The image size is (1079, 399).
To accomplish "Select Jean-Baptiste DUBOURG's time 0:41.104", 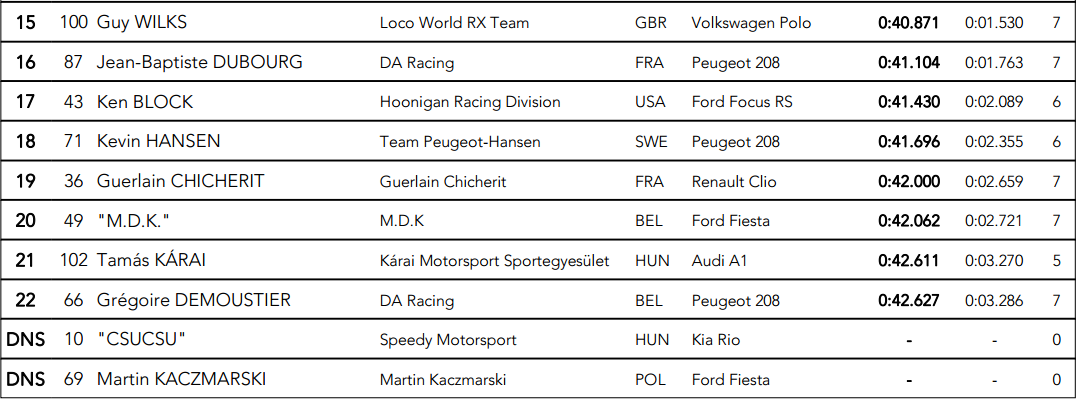I will point(908,63).
